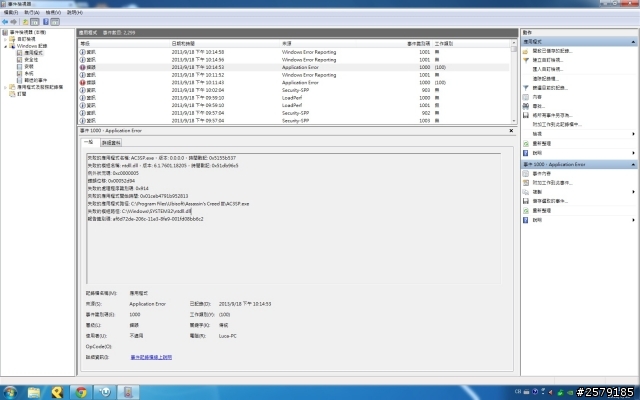Click the Save All Events As disk icon

tap(526, 115)
